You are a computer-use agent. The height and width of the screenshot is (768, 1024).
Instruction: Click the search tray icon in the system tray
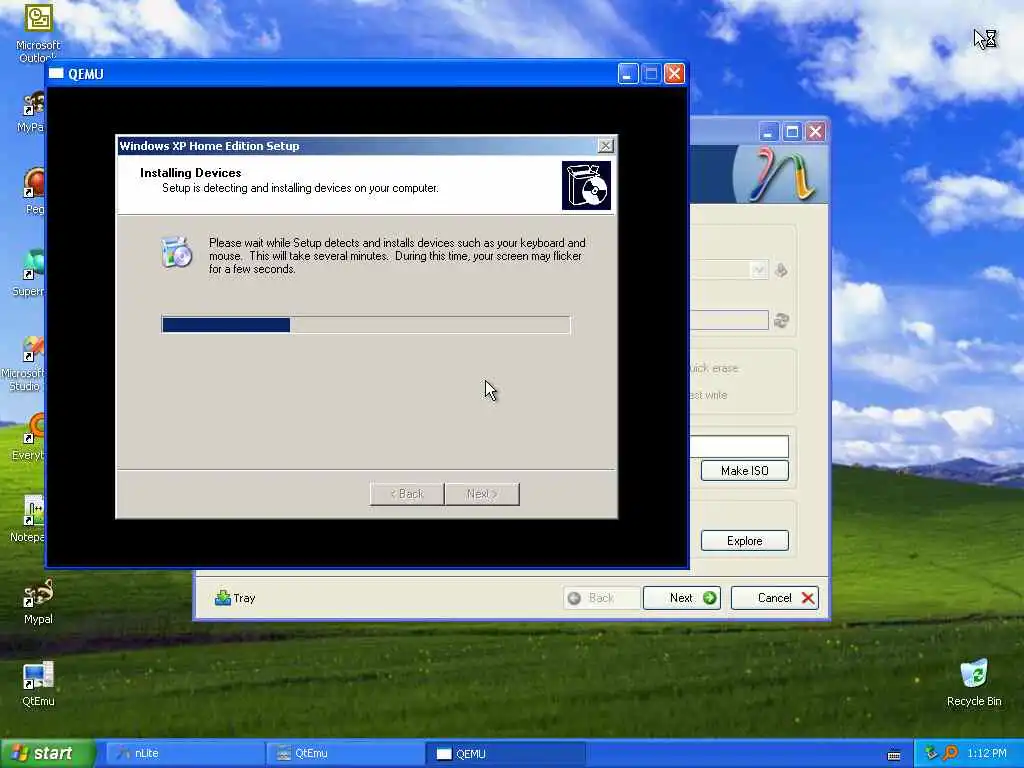click(x=950, y=753)
